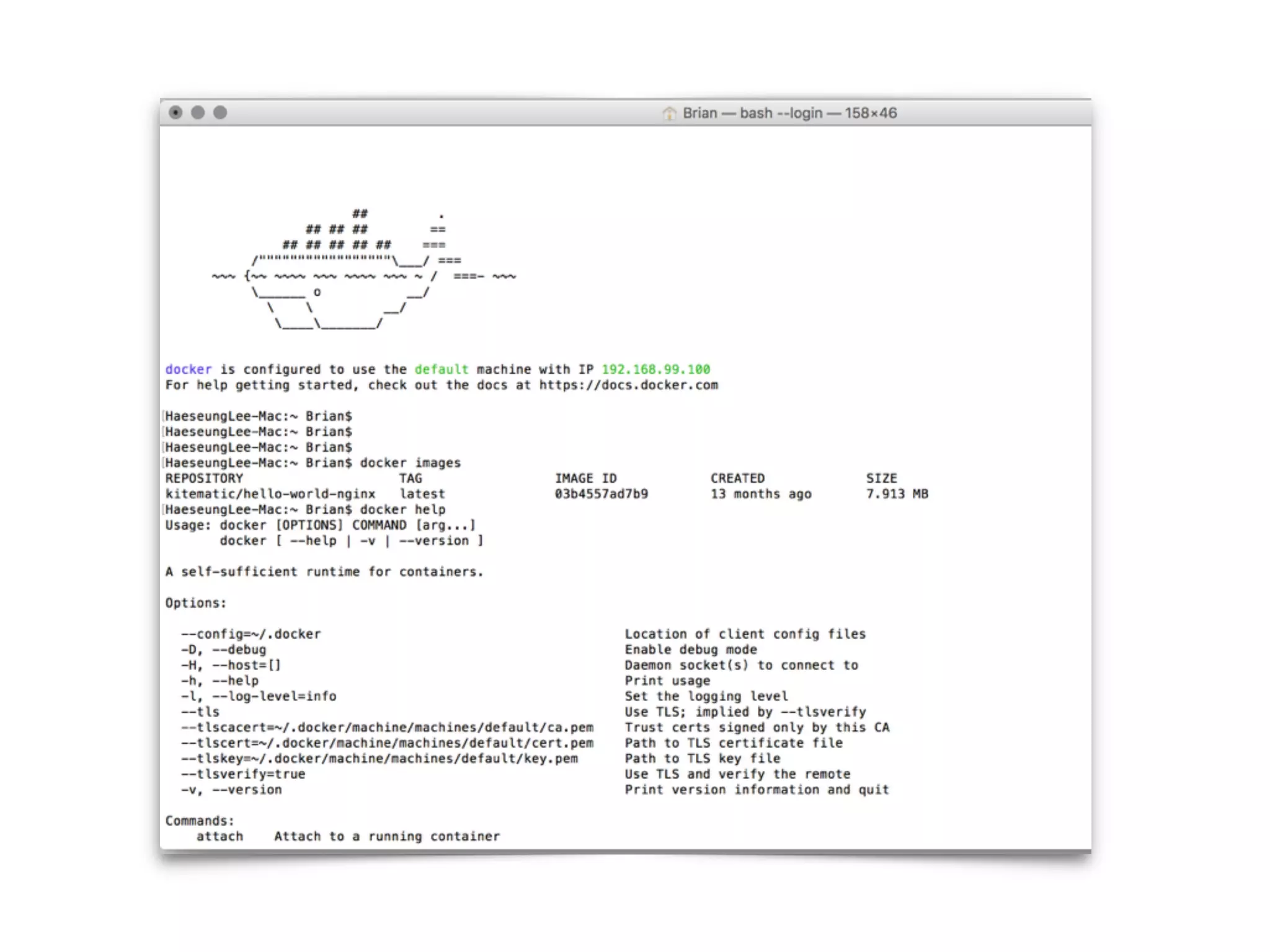Click the '--tlsverify=true' option line

(243, 774)
